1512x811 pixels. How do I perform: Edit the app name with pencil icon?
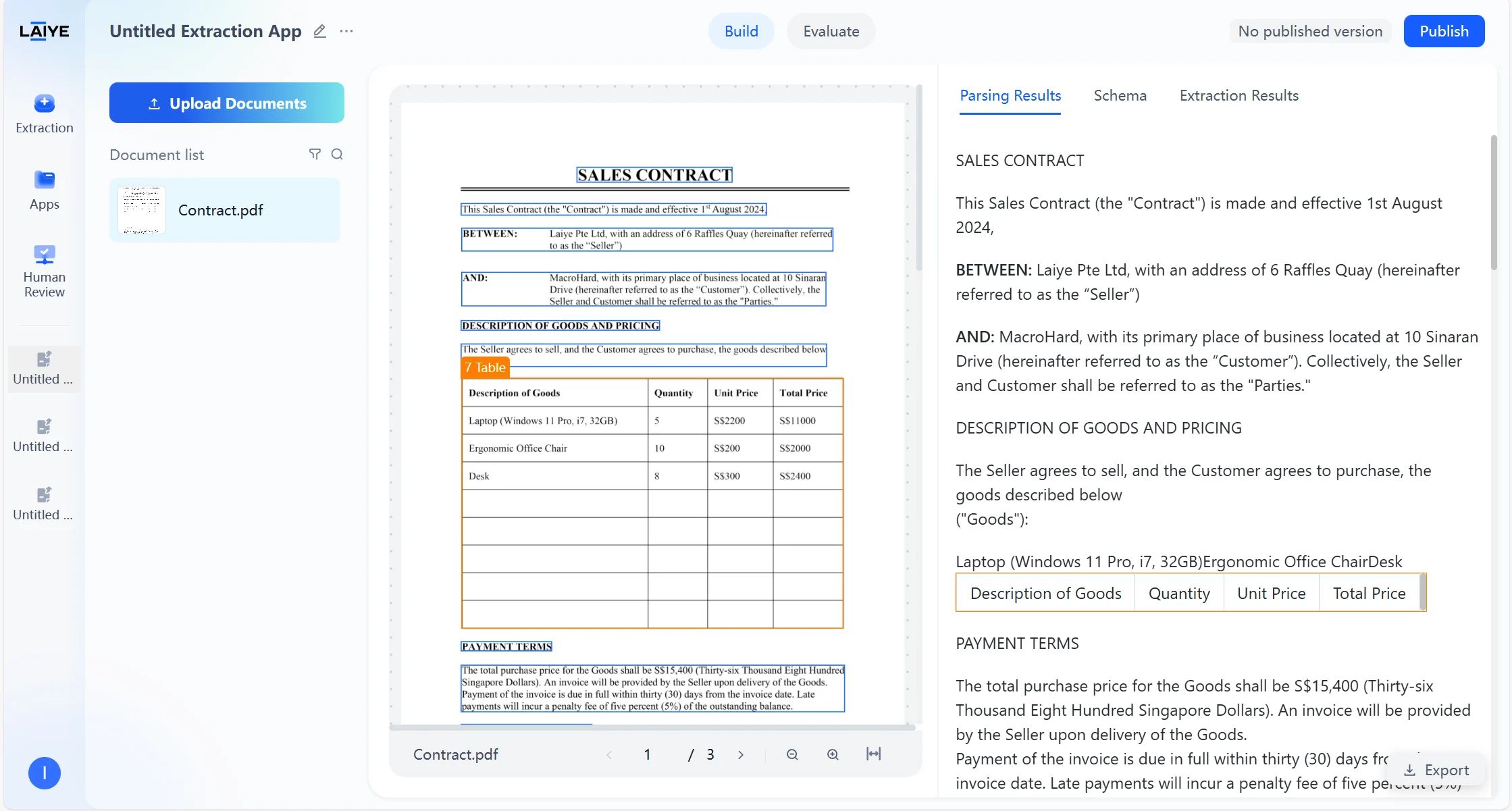click(x=320, y=31)
